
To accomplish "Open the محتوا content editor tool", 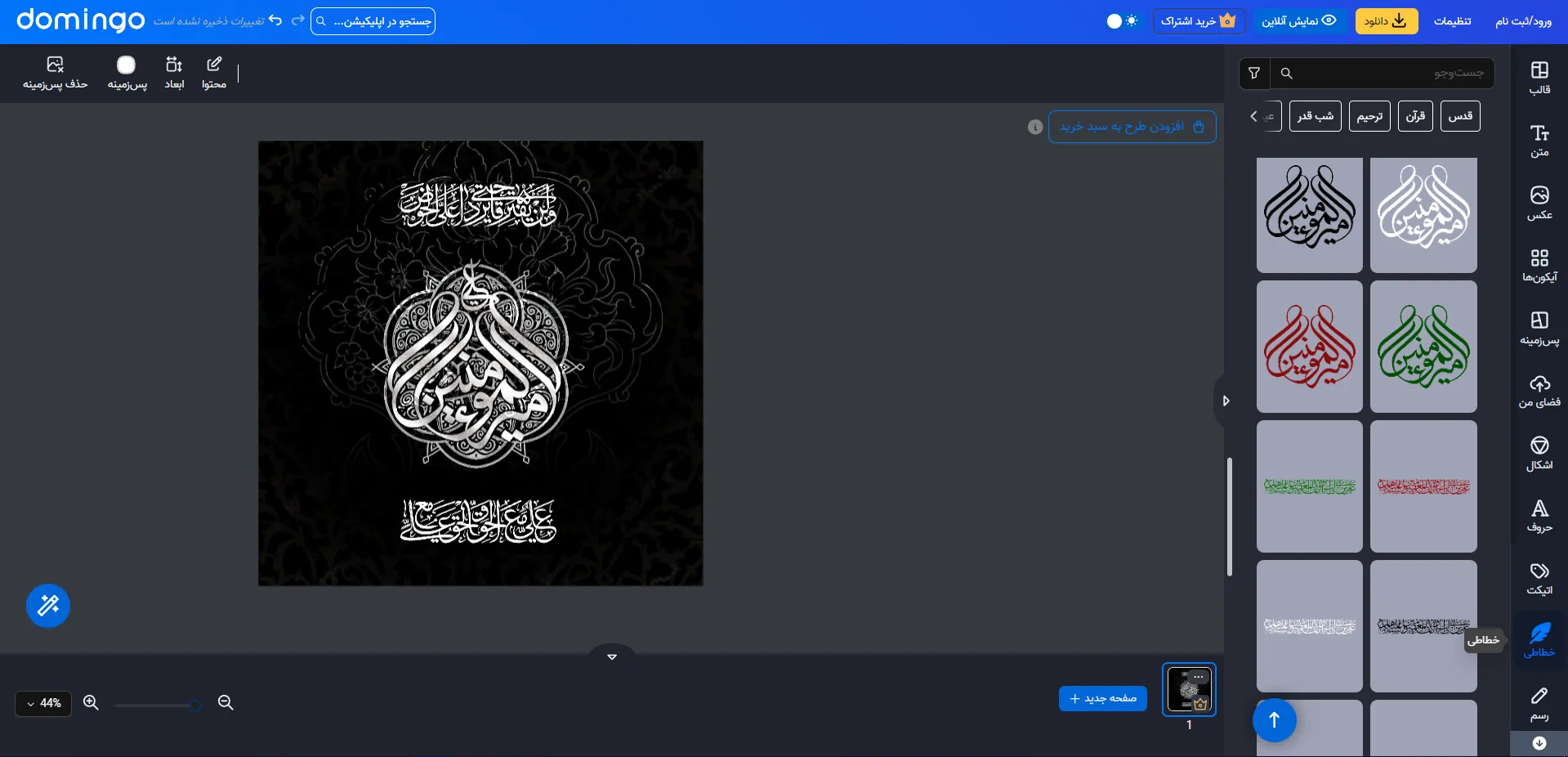I will (x=214, y=73).
